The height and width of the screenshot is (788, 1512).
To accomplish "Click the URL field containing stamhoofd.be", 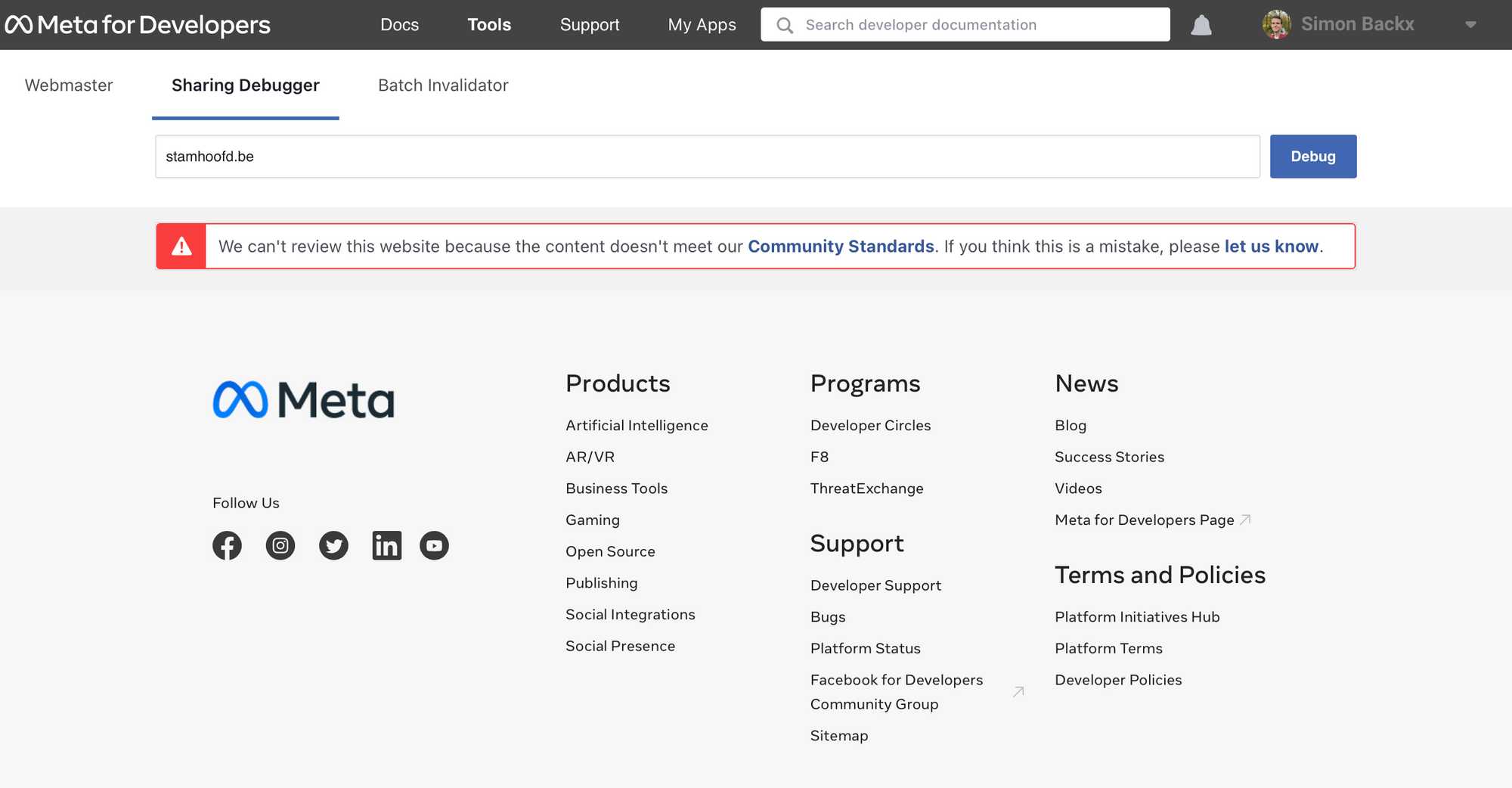I will point(708,157).
